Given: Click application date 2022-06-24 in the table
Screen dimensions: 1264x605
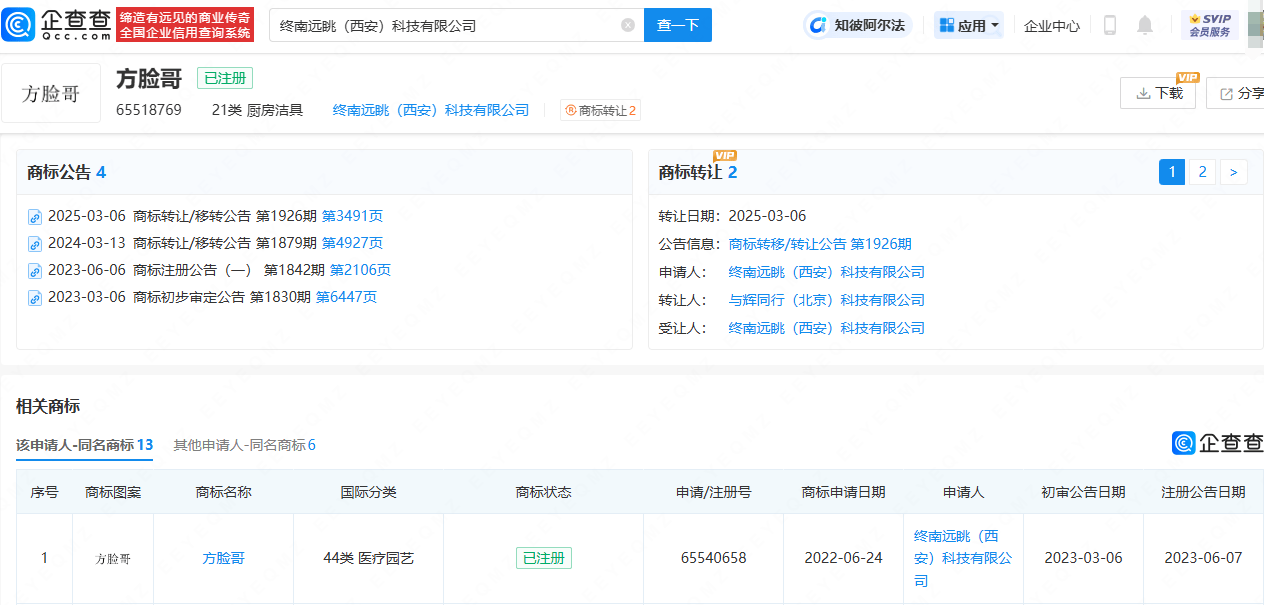Looking at the screenshot, I should pyautogui.click(x=843, y=558).
